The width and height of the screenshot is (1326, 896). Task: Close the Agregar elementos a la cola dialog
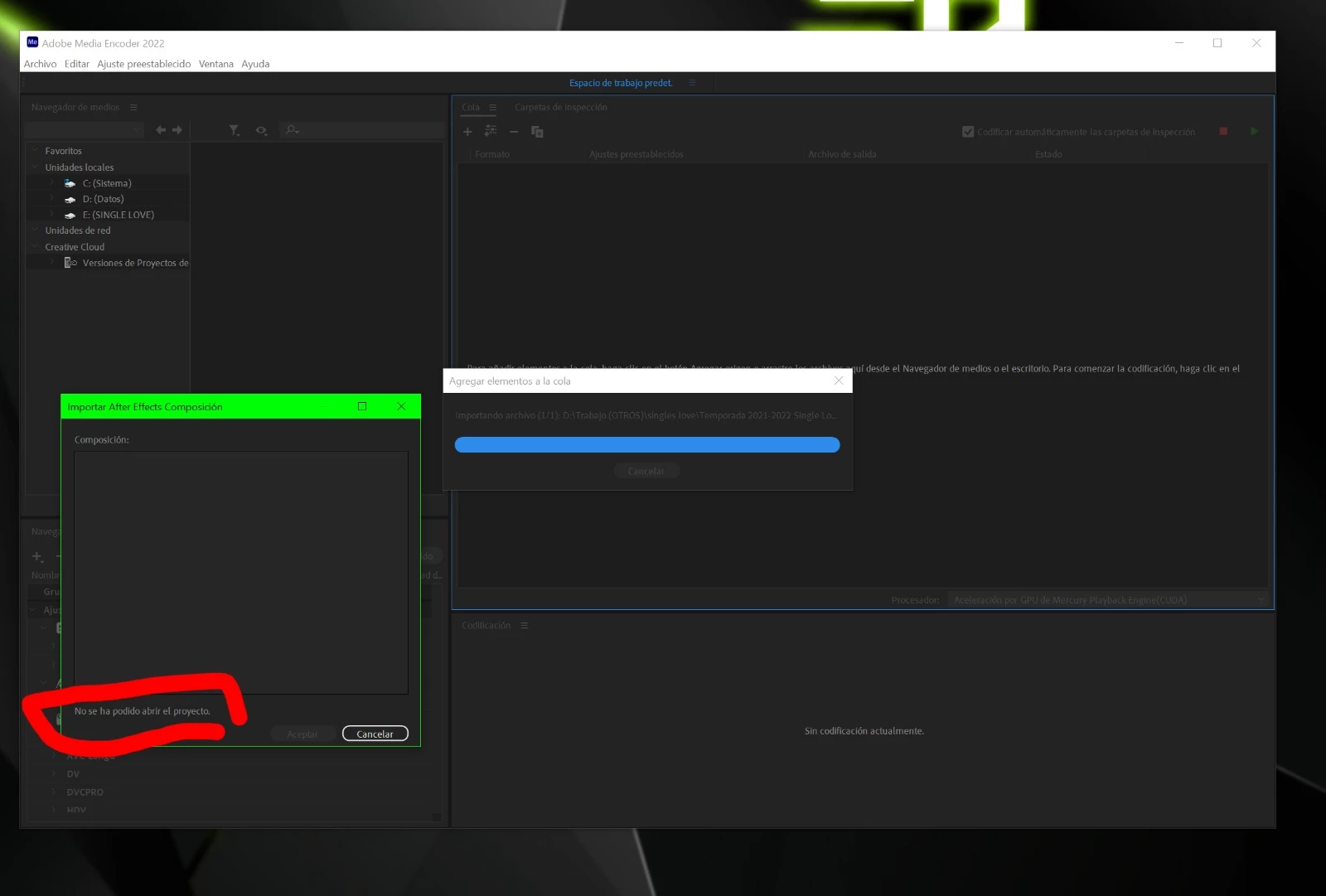(839, 380)
